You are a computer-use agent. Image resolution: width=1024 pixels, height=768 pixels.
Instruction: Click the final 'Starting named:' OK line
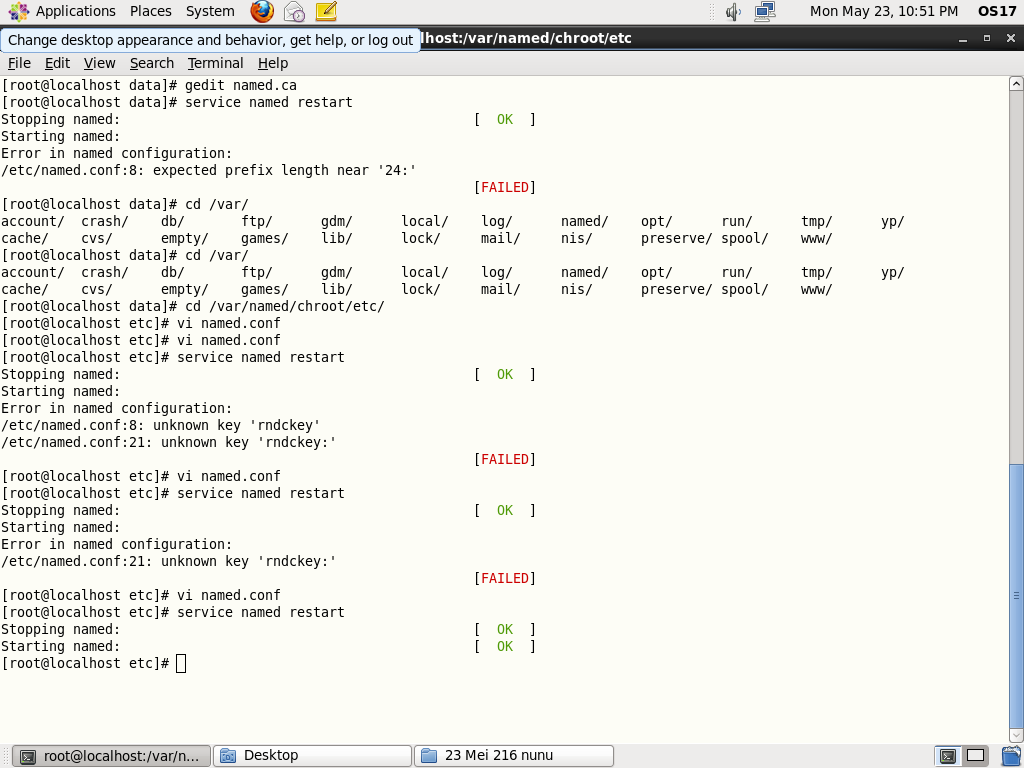[x=268, y=647]
